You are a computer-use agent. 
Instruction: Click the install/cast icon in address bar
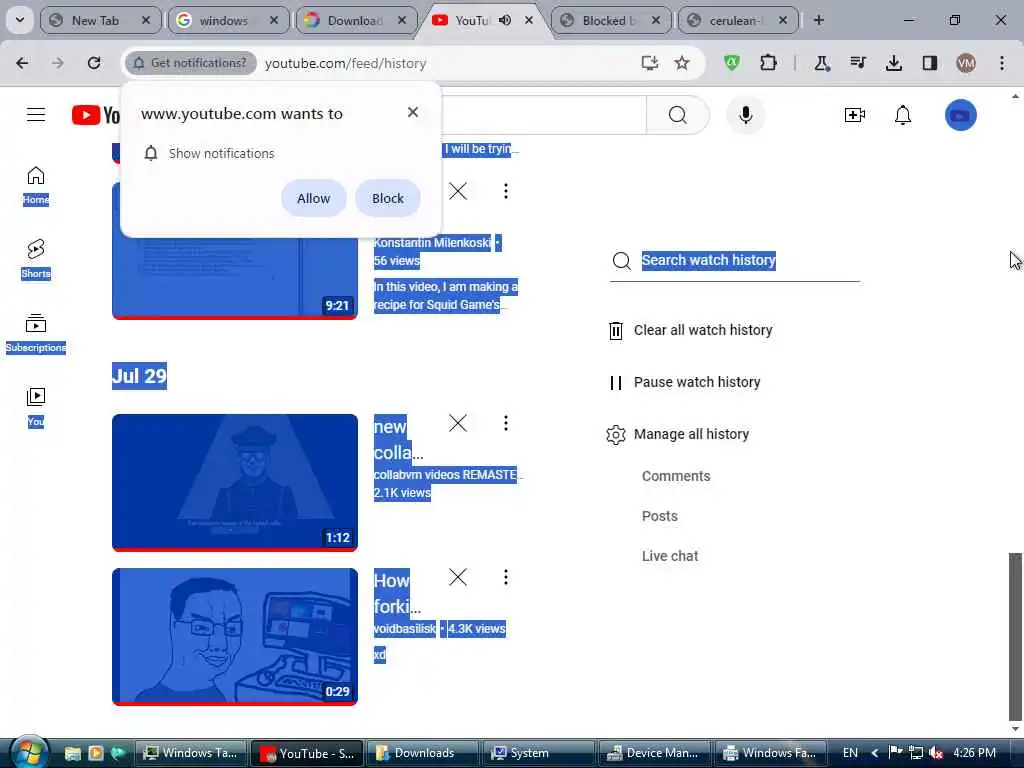click(649, 63)
